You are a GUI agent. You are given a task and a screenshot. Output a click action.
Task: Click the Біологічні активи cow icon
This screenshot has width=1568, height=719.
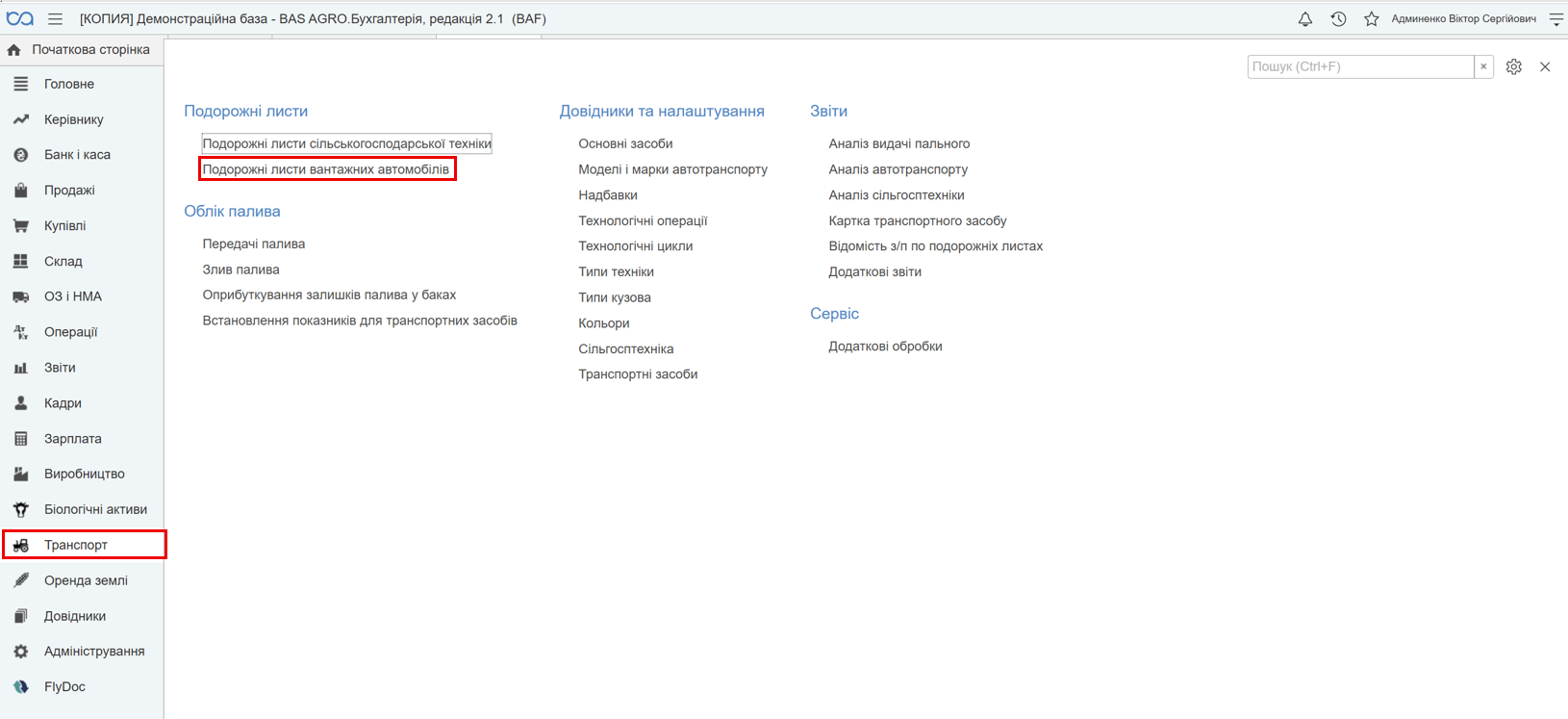(20, 509)
